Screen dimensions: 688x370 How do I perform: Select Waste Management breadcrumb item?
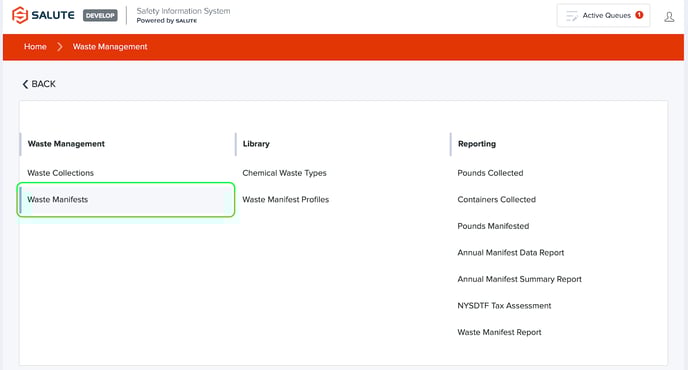coord(110,47)
